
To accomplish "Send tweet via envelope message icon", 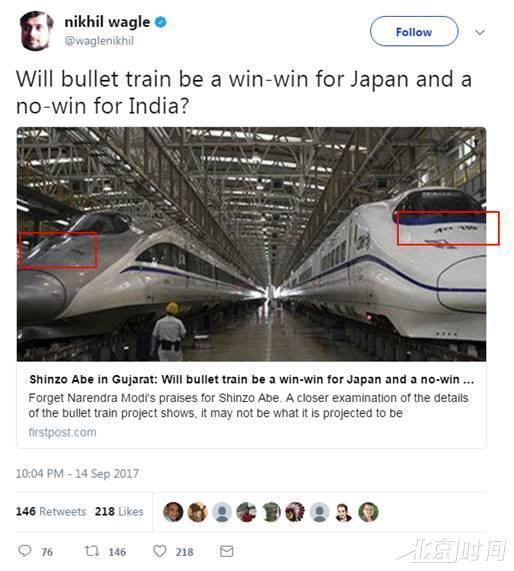I will [x=227, y=551].
